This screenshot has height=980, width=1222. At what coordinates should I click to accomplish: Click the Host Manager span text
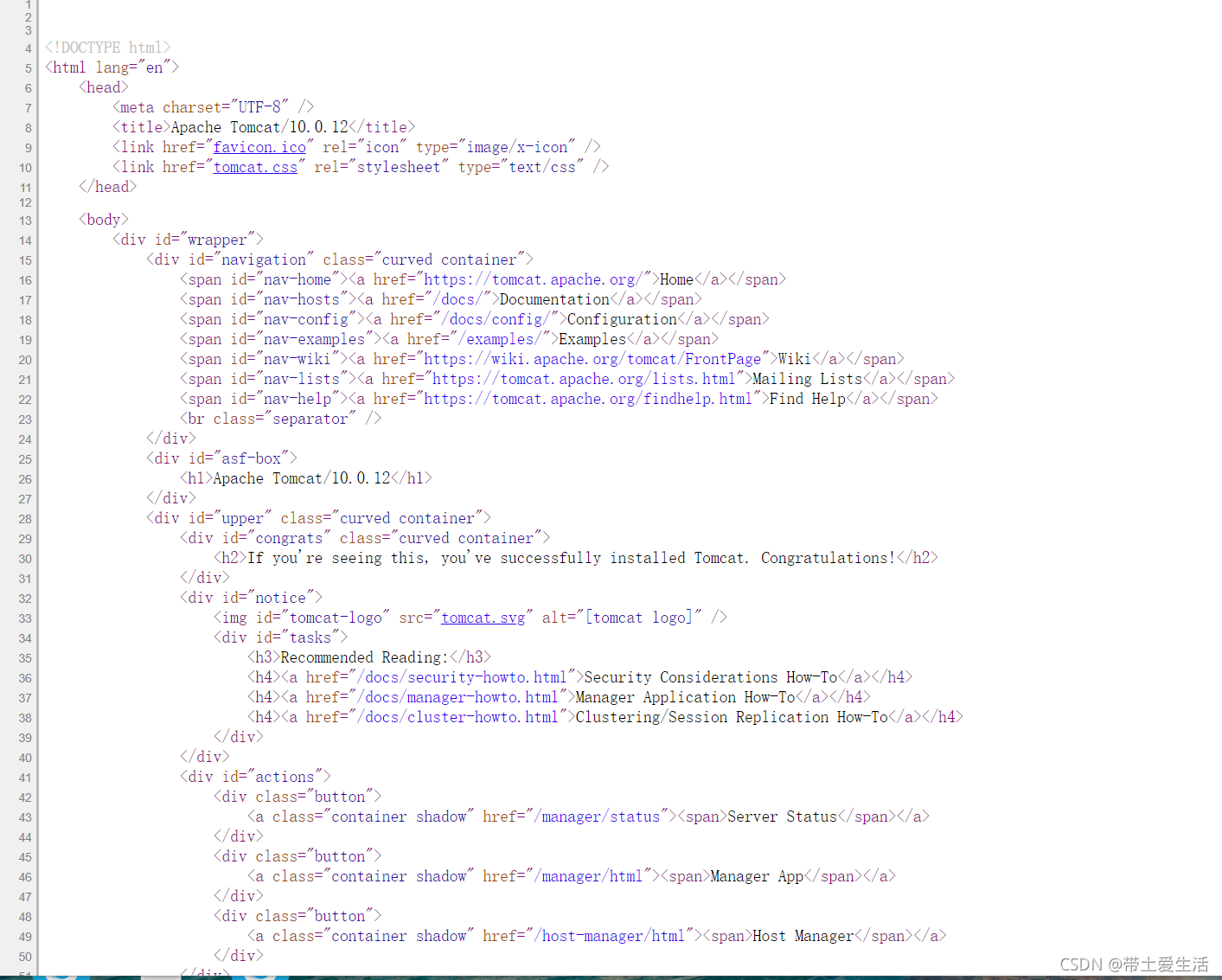pyautogui.click(x=803, y=936)
